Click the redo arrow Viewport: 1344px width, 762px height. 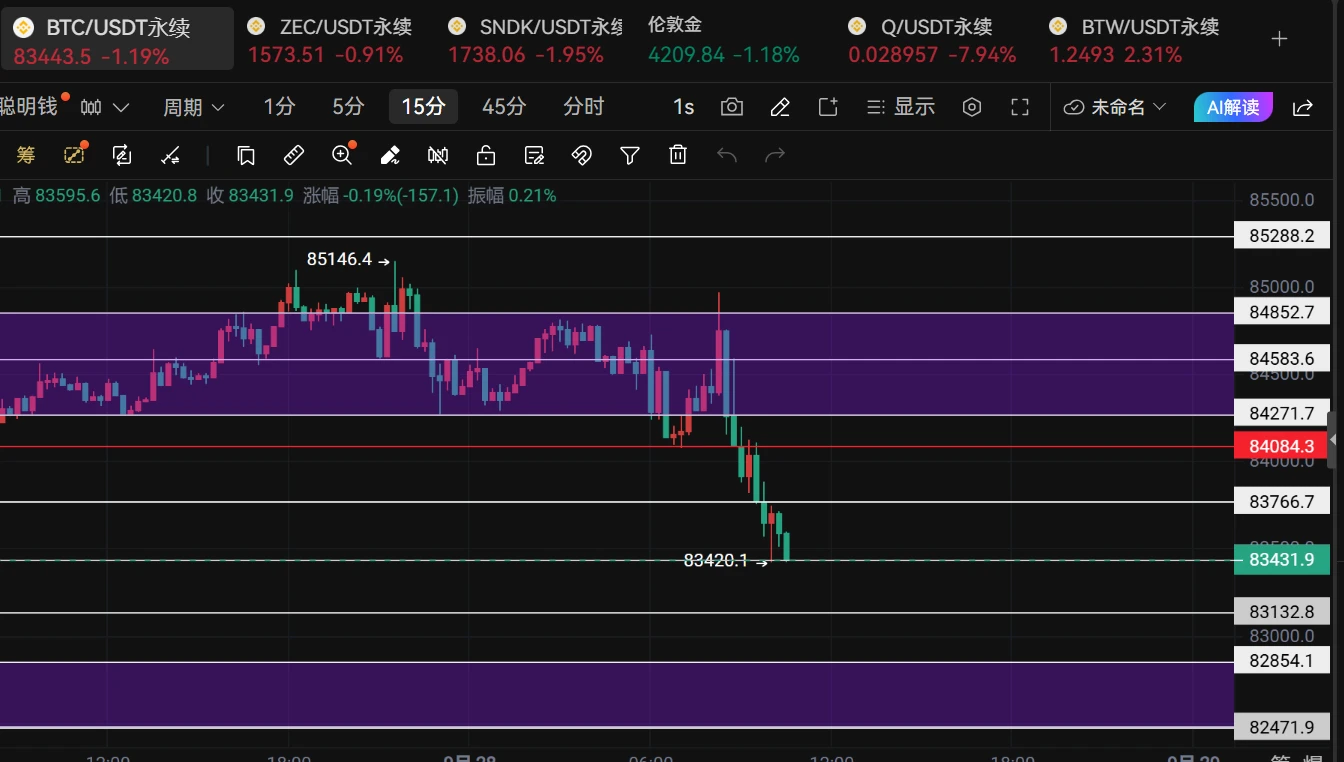tap(775, 155)
